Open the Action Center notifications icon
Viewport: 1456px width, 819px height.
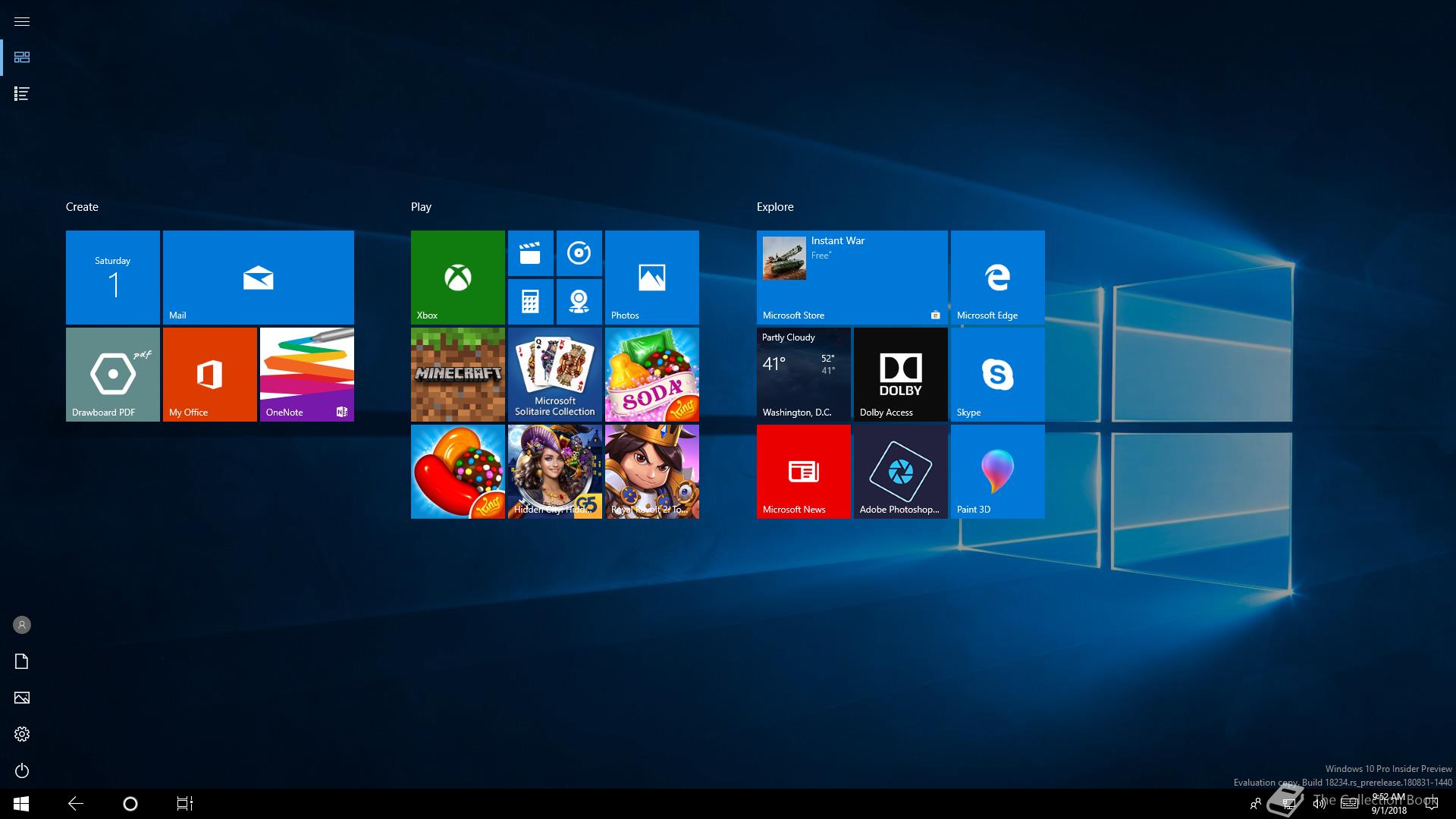[x=1431, y=804]
